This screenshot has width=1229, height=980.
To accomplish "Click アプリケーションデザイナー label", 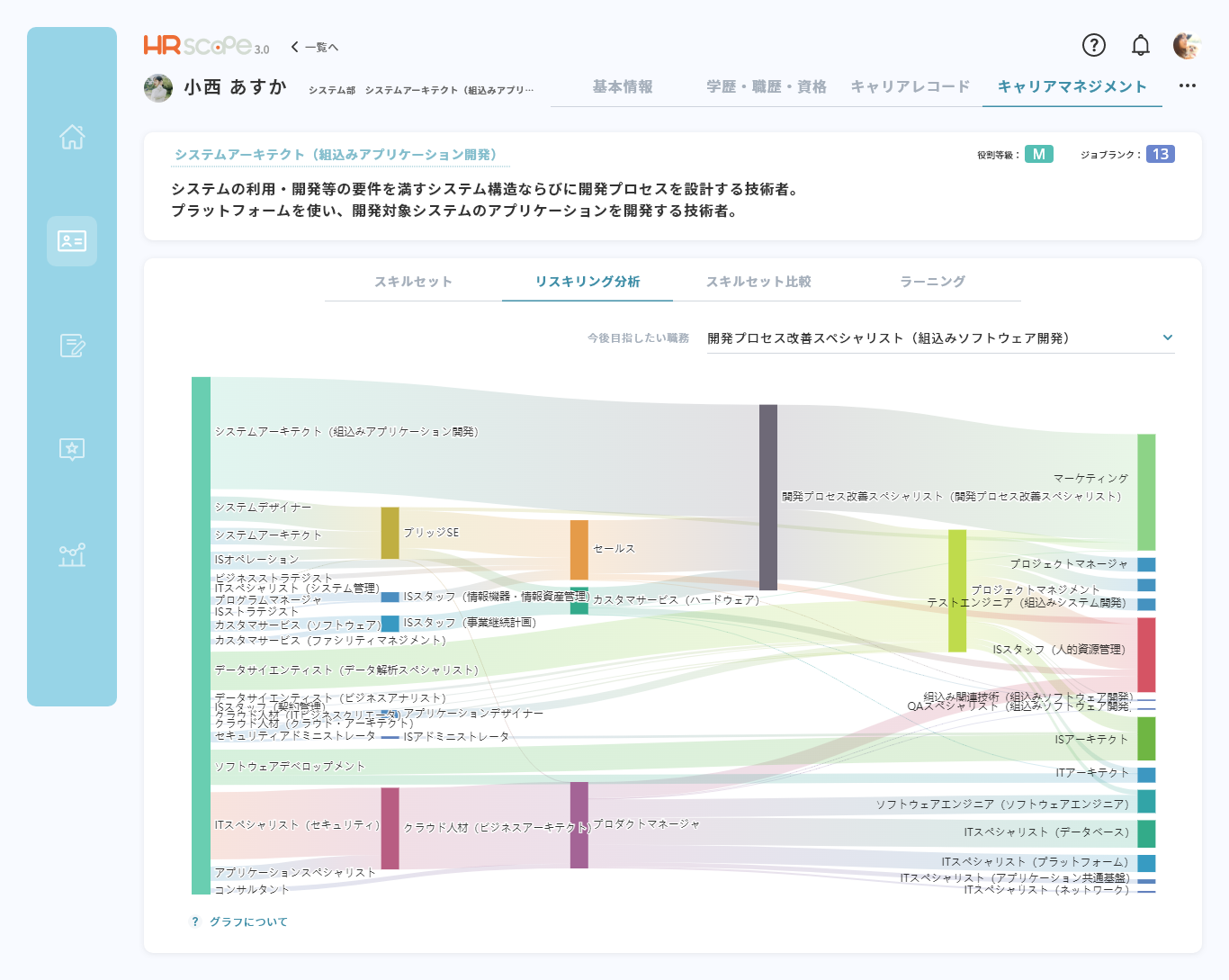I will pos(473,714).
